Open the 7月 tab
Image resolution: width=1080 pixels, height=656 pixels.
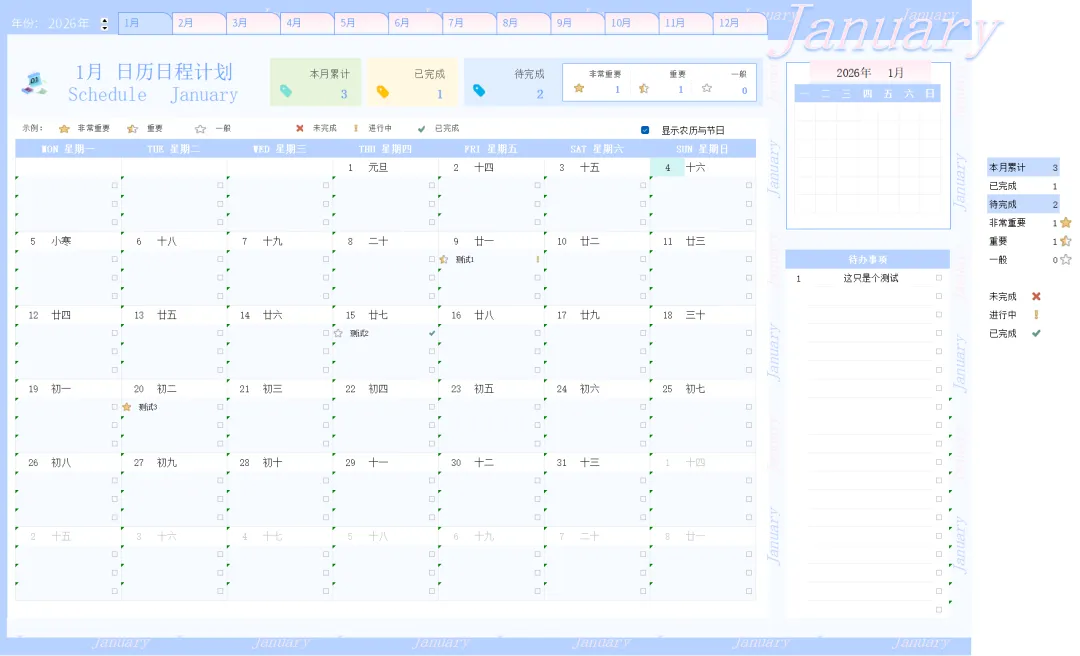click(x=470, y=23)
